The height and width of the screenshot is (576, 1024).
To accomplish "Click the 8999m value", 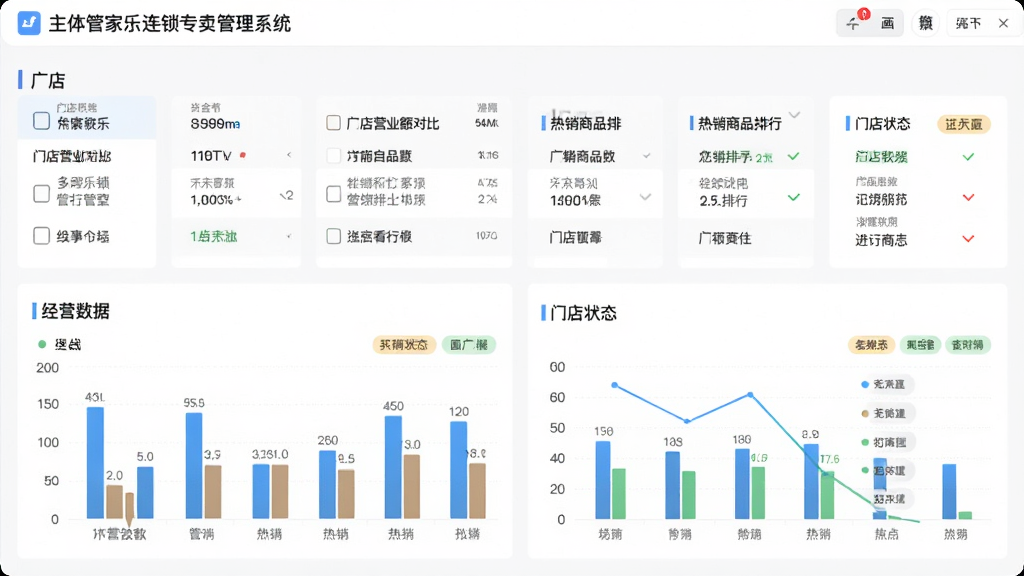I will coord(216,124).
